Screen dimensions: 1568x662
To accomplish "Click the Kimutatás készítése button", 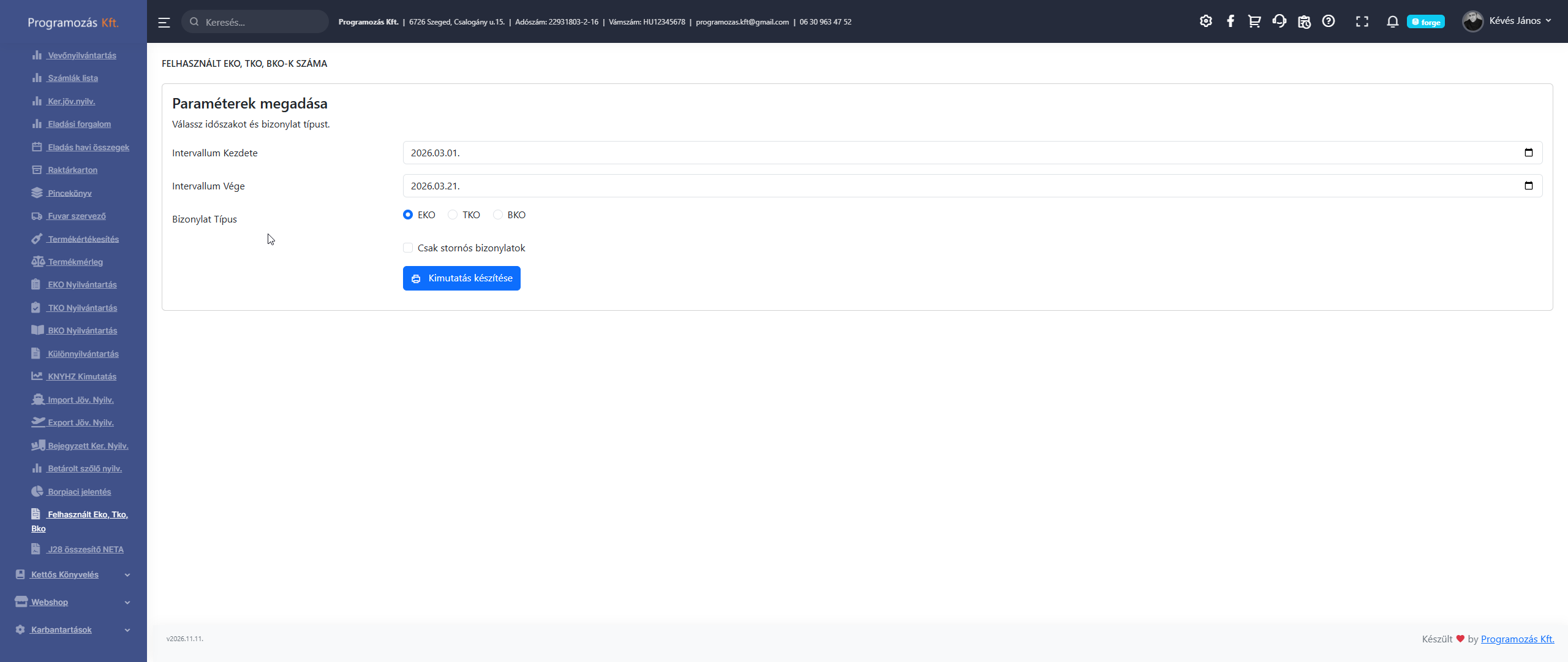I will point(461,278).
